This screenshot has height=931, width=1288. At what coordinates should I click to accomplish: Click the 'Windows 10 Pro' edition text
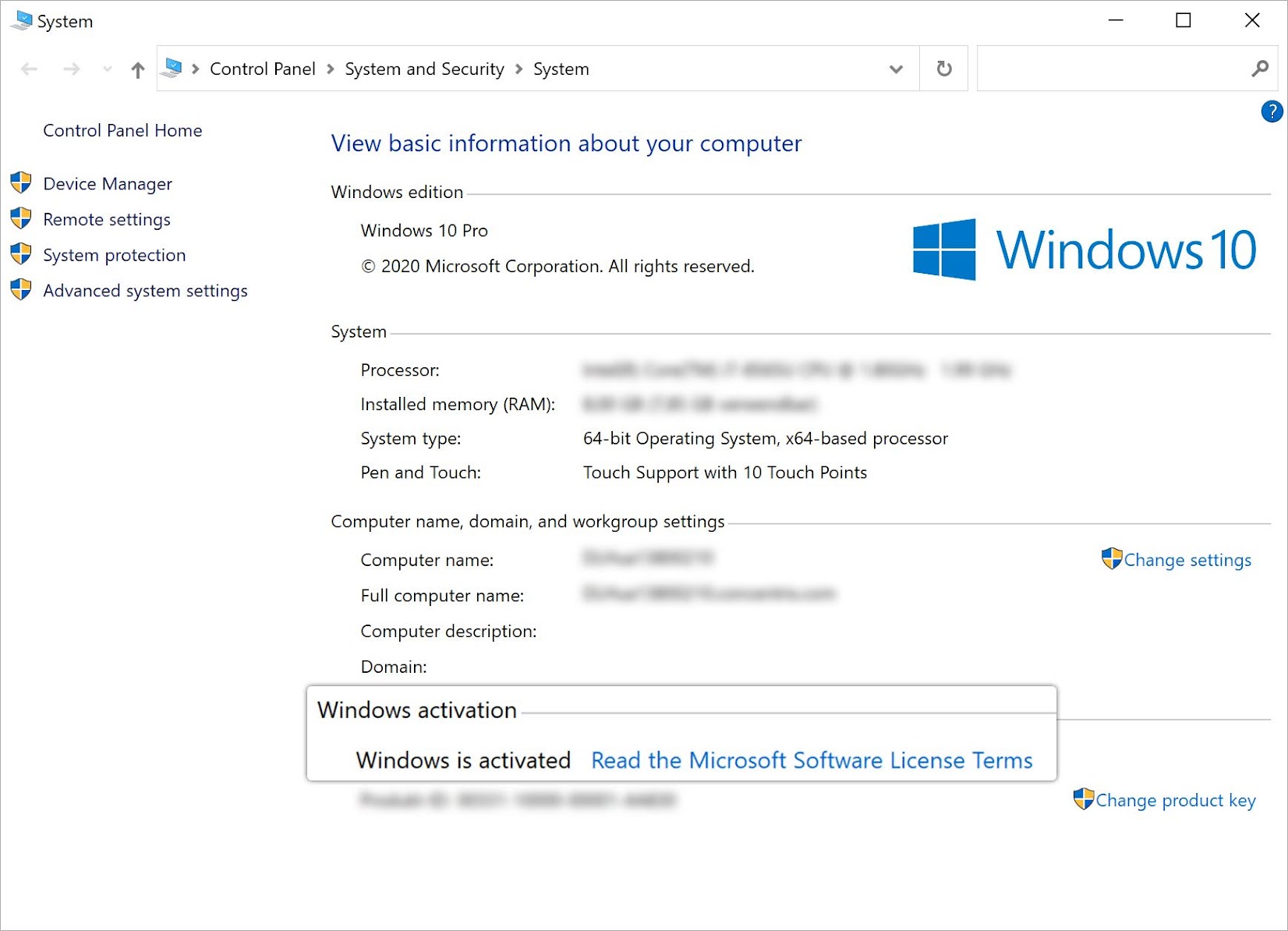click(x=424, y=230)
